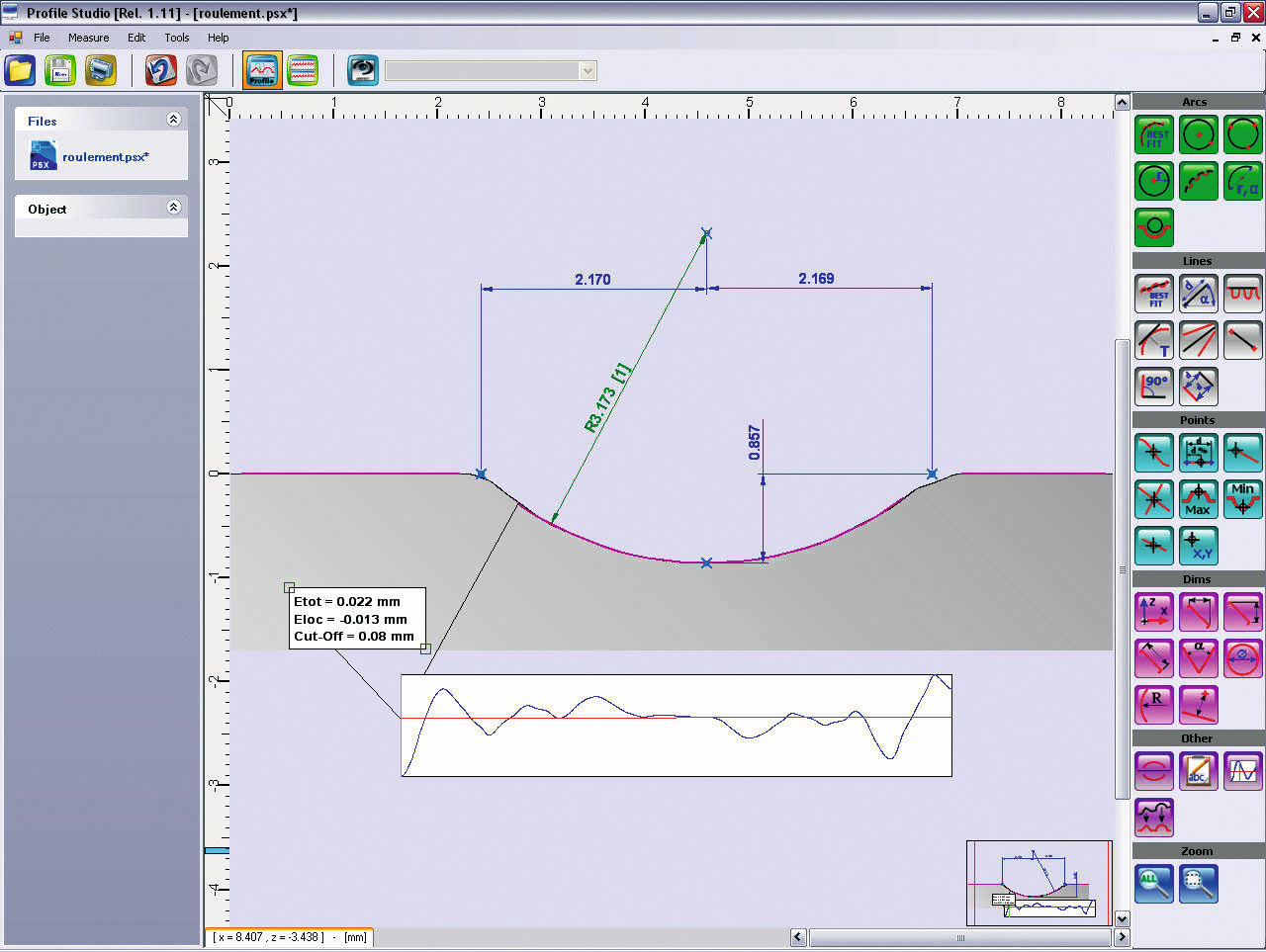Choose the 90° perpendicular line tool

1153,386
